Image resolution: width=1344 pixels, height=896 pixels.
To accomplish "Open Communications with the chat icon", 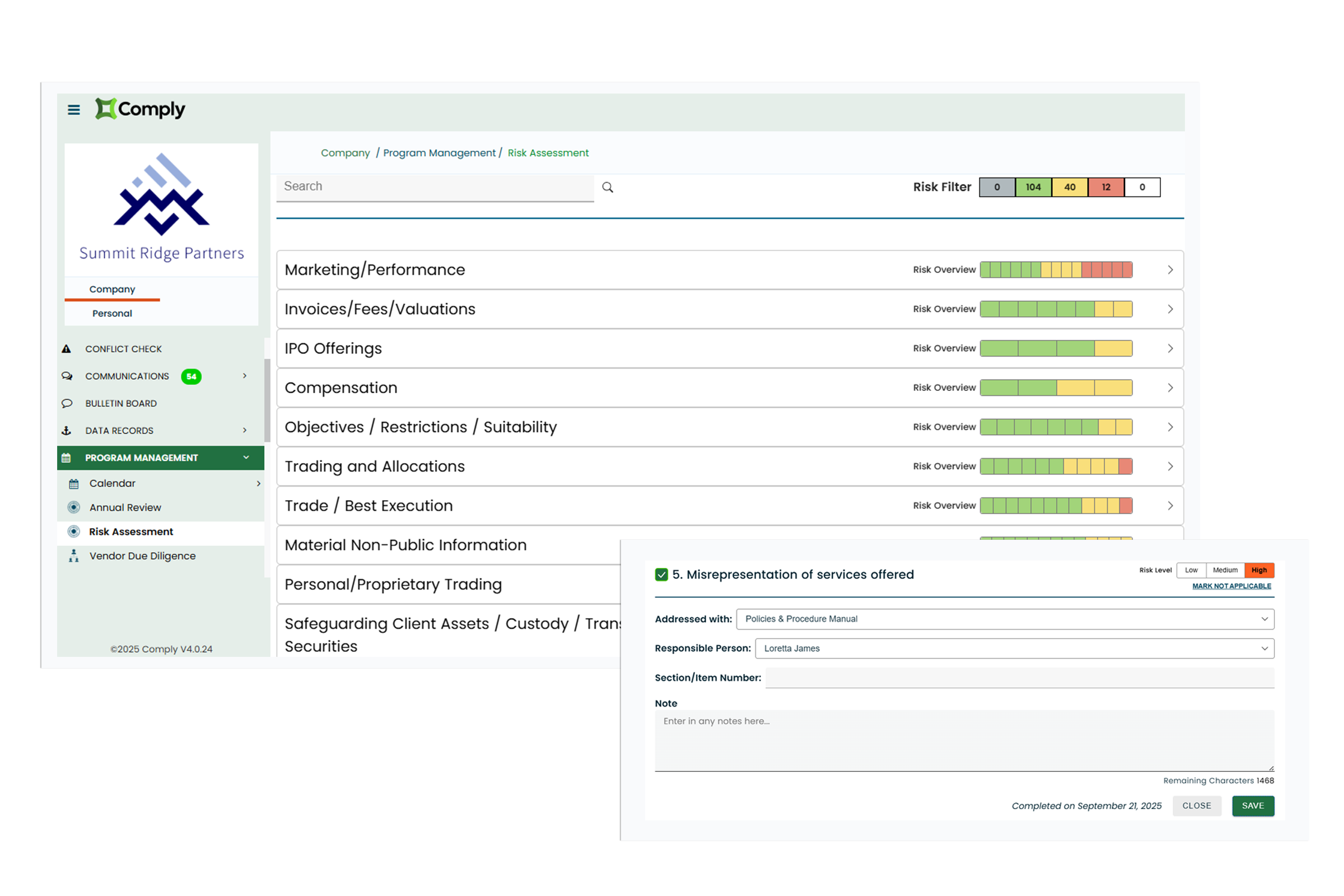I will pyautogui.click(x=67, y=376).
